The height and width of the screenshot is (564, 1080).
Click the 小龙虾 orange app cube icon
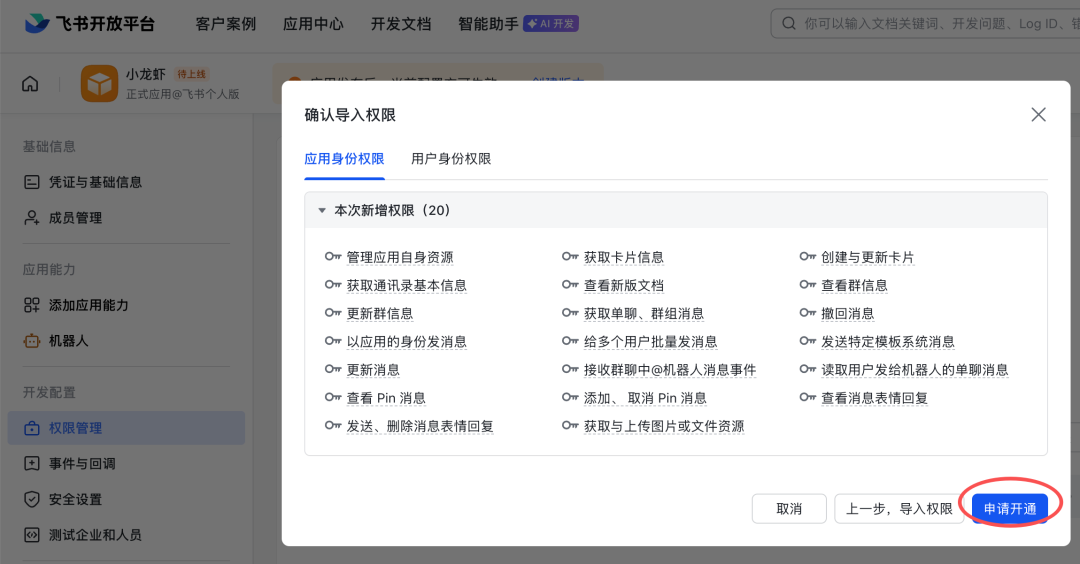(x=99, y=84)
